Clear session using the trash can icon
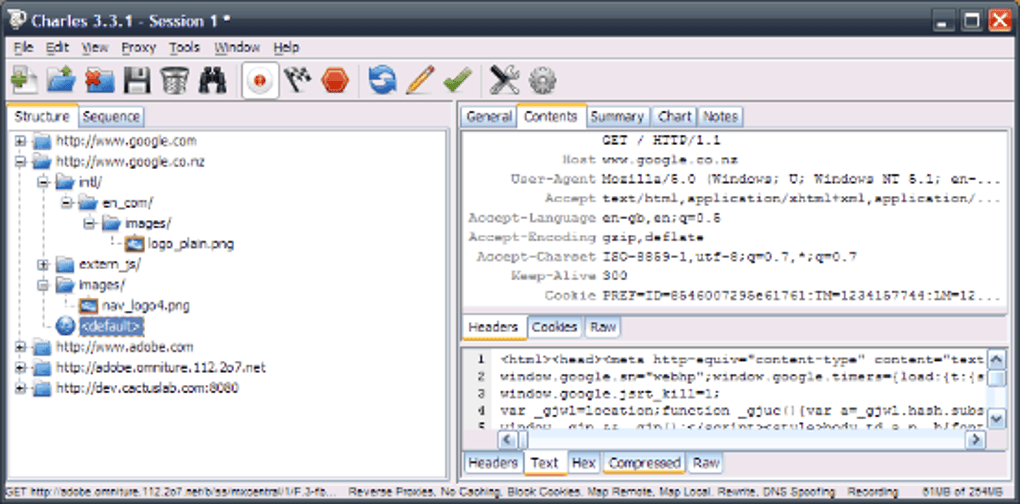The width and height of the screenshot is (1020, 504). 174,81
